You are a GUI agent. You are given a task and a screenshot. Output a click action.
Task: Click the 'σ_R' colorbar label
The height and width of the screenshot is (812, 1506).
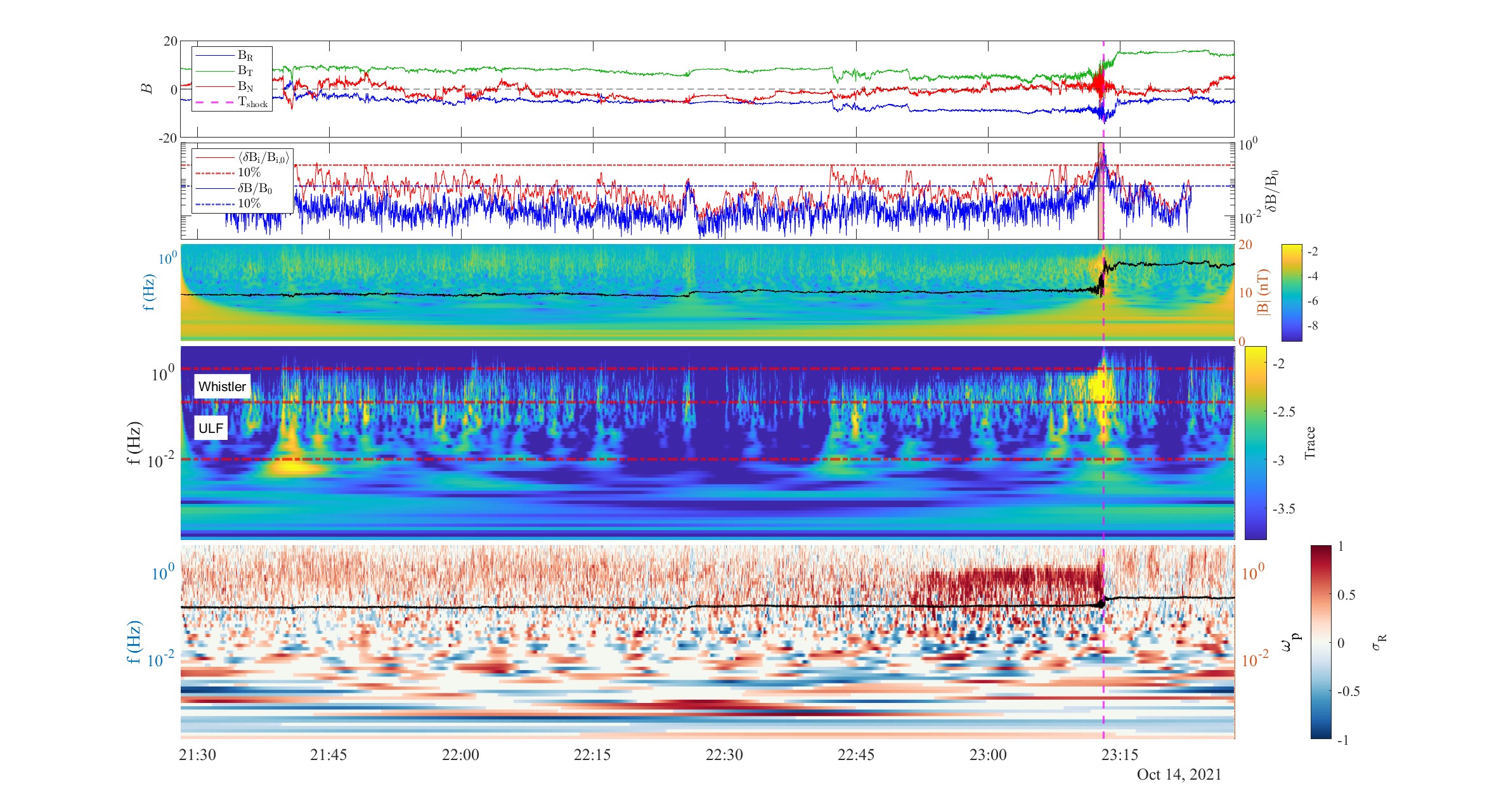coord(1379,641)
